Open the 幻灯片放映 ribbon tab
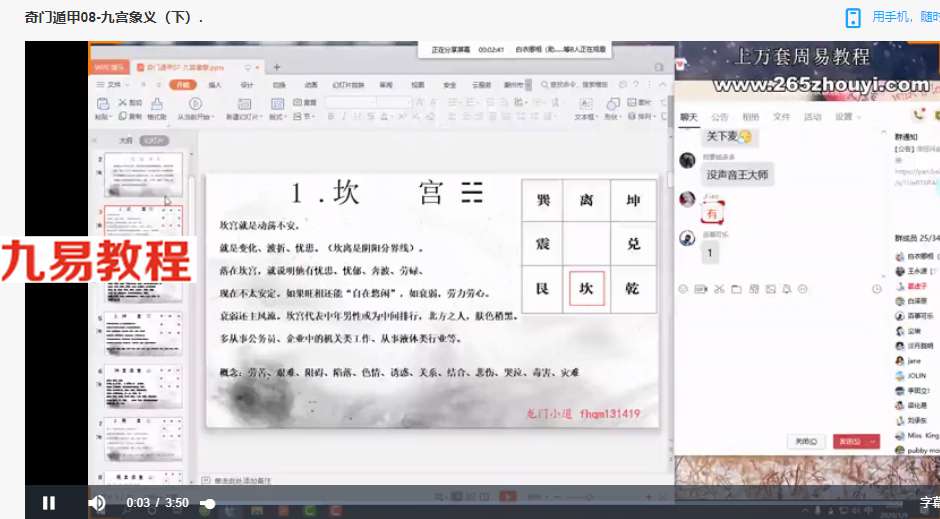This screenshot has height=519, width=940. tap(348, 85)
